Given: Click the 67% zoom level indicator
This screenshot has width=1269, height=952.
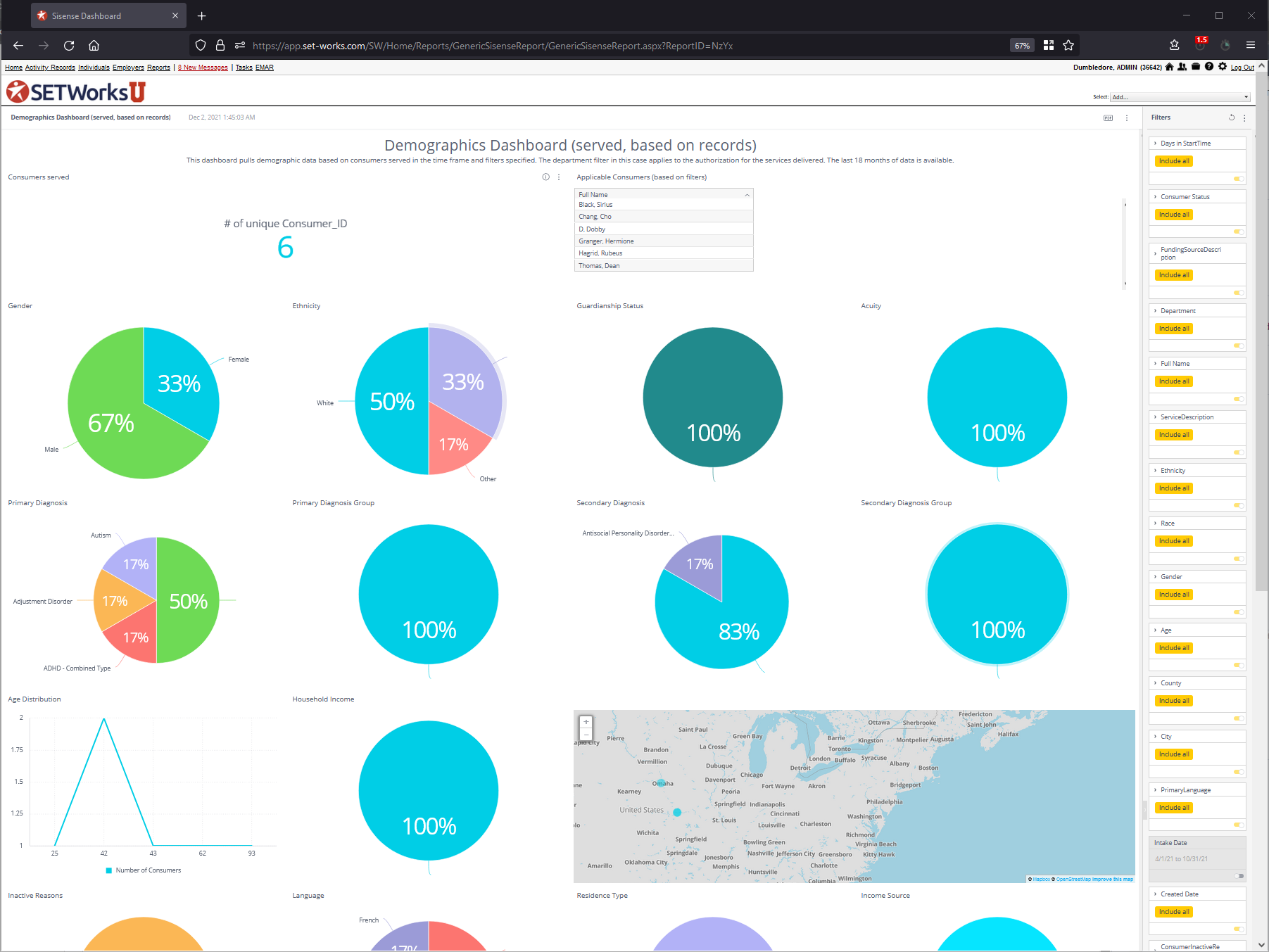Looking at the screenshot, I should point(1022,46).
